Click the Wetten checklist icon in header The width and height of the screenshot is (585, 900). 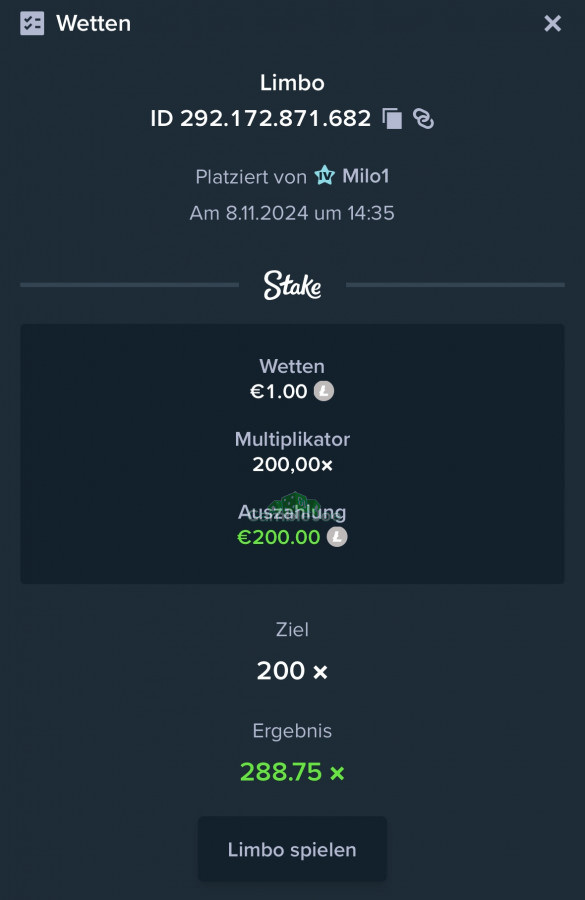pyautogui.click(x=32, y=24)
